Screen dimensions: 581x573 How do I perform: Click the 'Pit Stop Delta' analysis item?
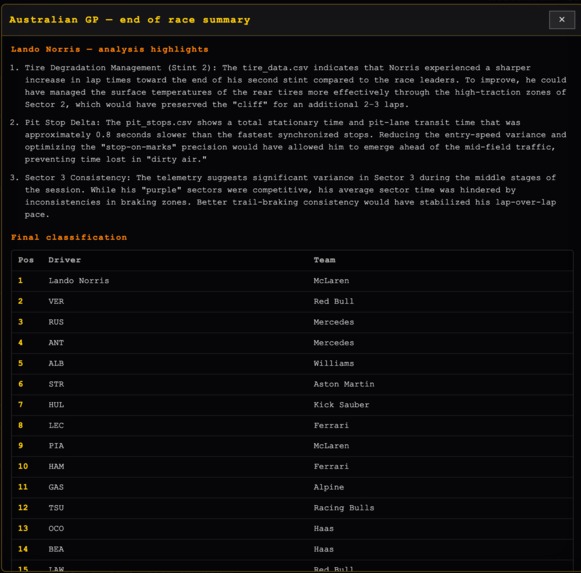tap(295, 141)
